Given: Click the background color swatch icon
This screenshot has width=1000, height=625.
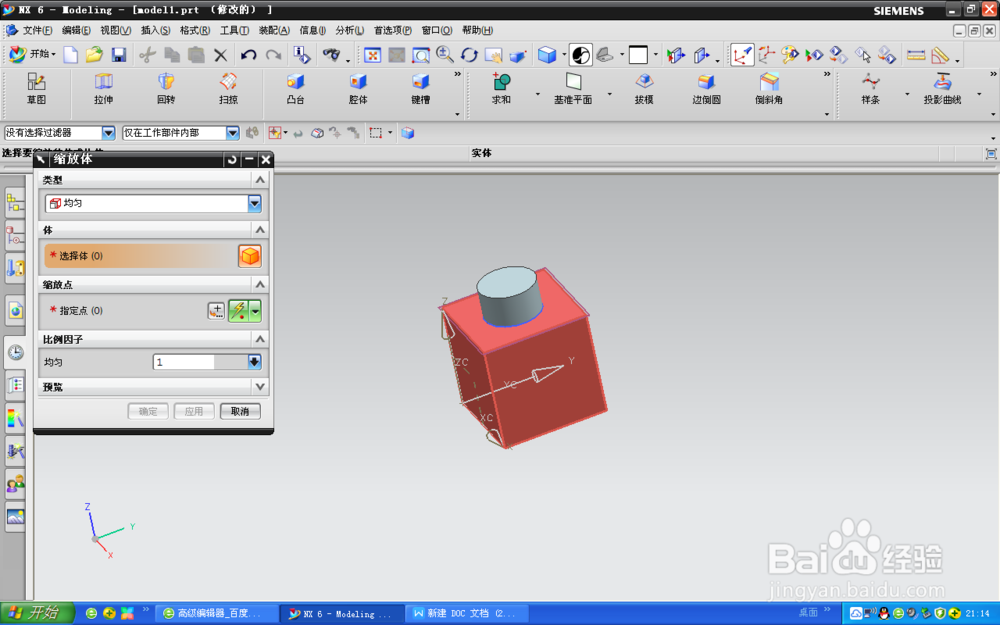Looking at the screenshot, I should coord(638,55).
